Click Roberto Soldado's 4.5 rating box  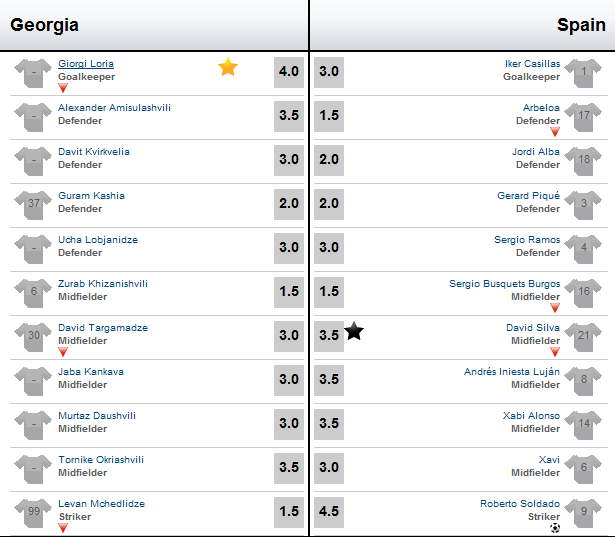[x=329, y=511]
